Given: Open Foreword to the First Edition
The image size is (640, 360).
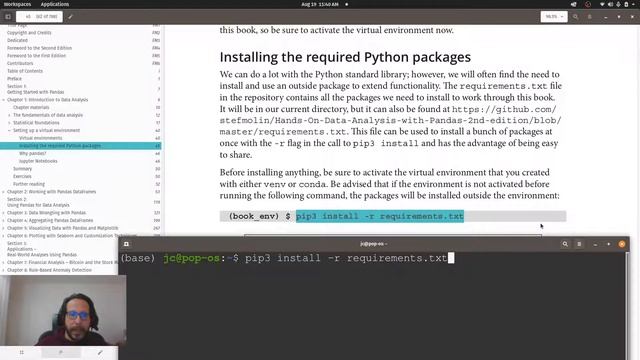Looking at the screenshot, I should [x=36, y=56].
